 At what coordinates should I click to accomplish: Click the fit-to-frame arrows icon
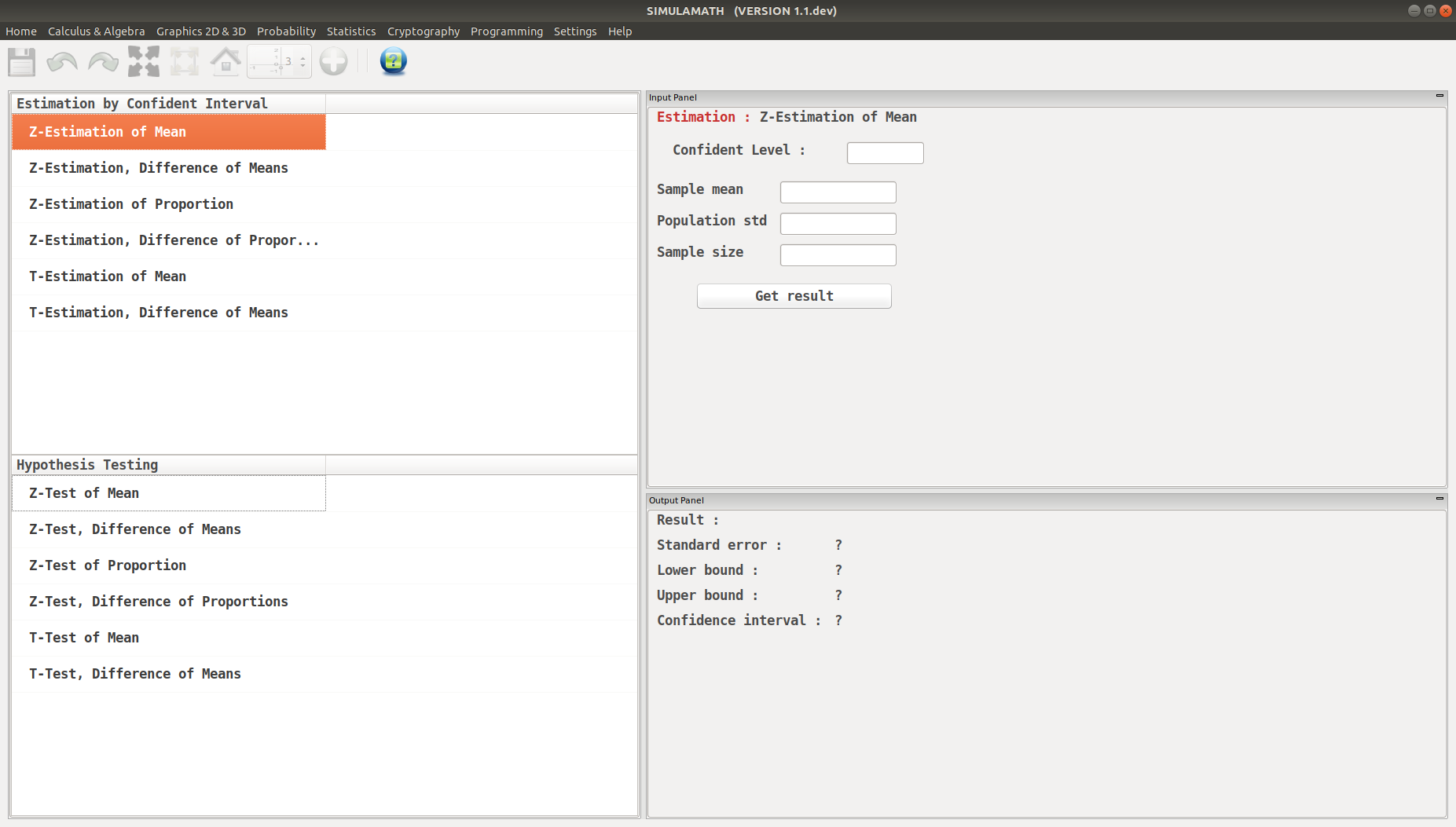tap(185, 61)
